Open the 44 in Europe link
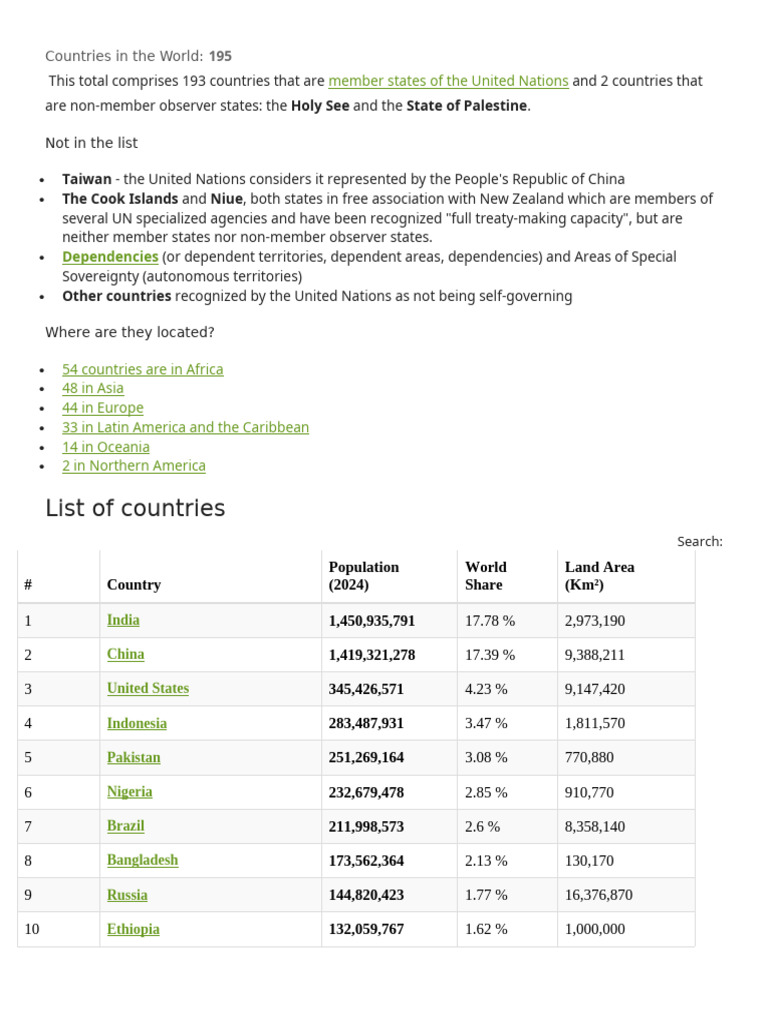768x1024 pixels. [103, 408]
